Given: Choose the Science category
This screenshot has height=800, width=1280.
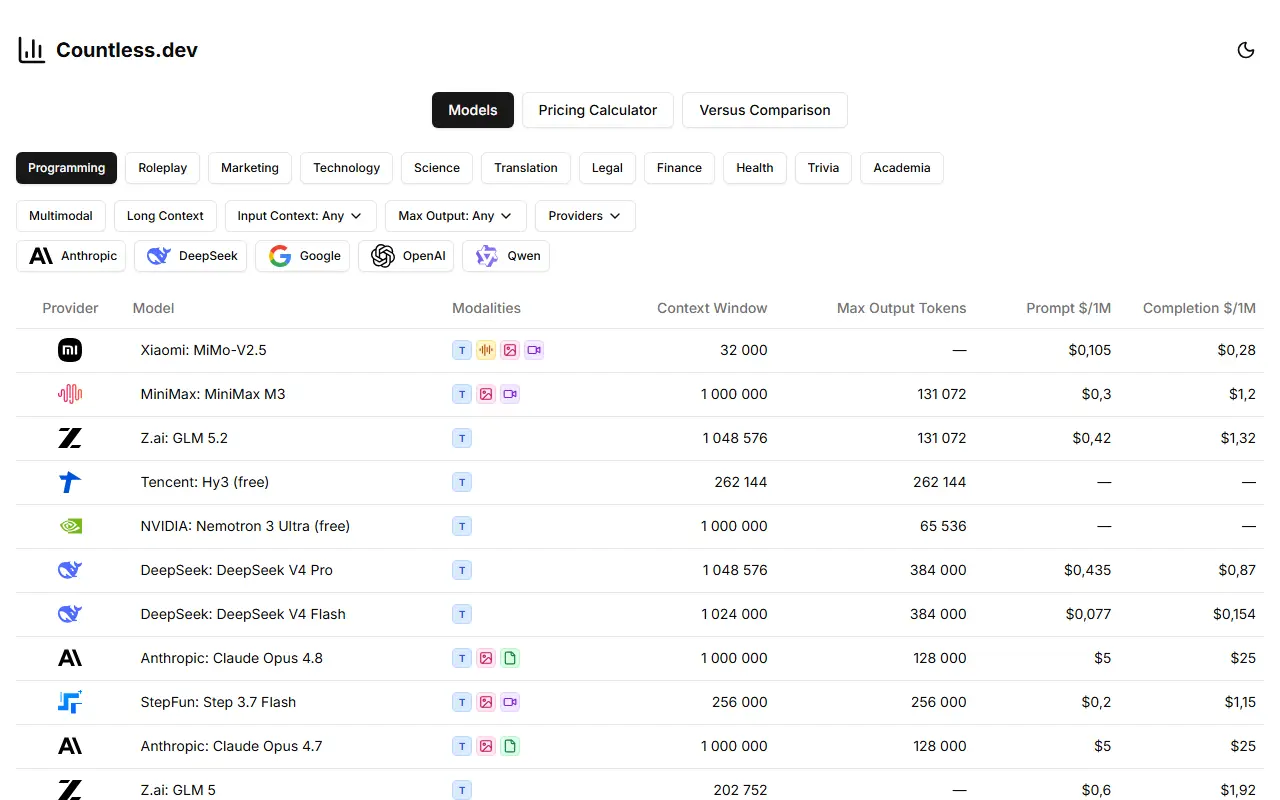Looking at the screenshot, I should click(x=437, y=168).
